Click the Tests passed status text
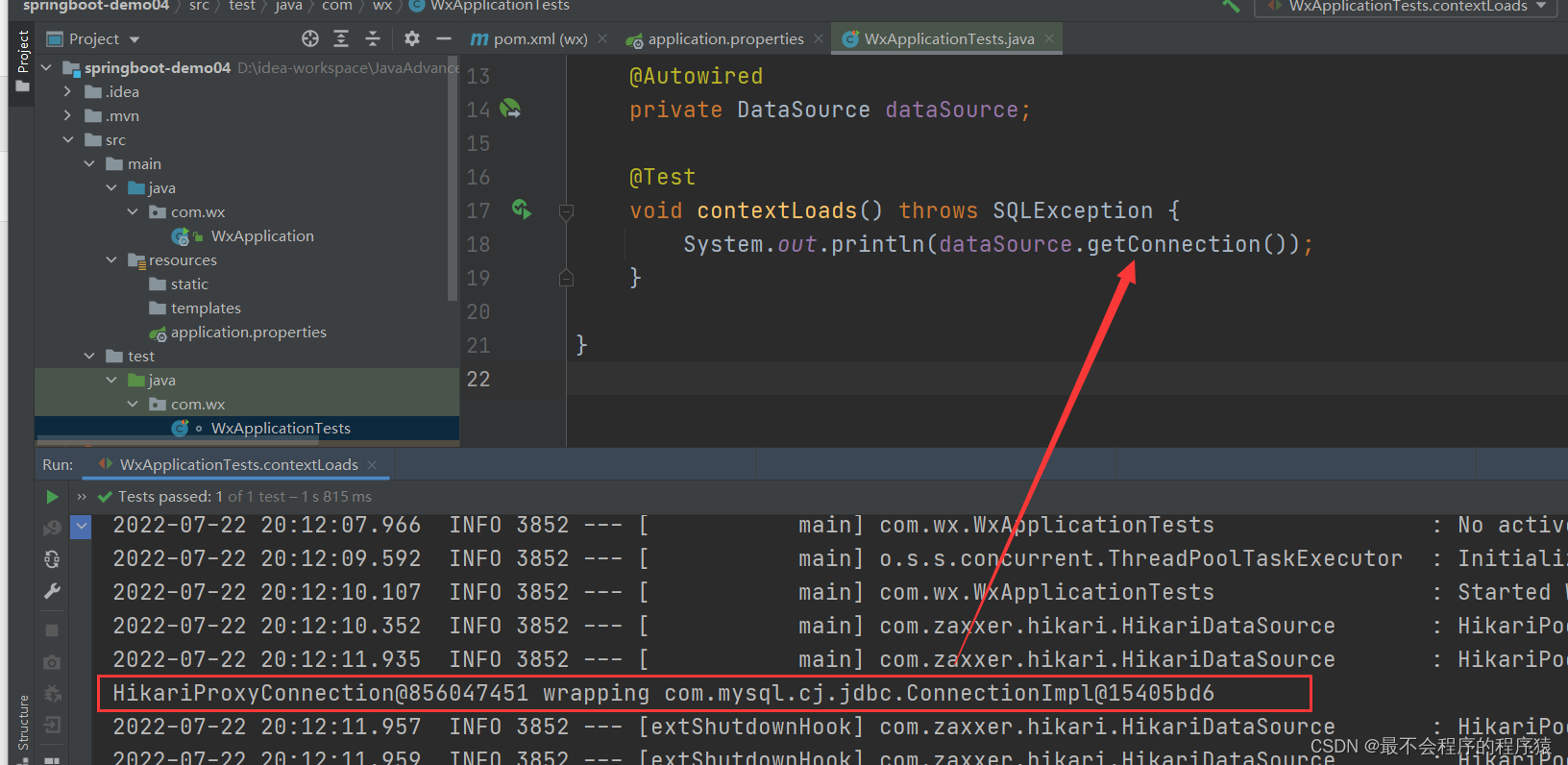The width and height of the screenshot is (1568, 765). pyautogui.click(x=245, y=497)
